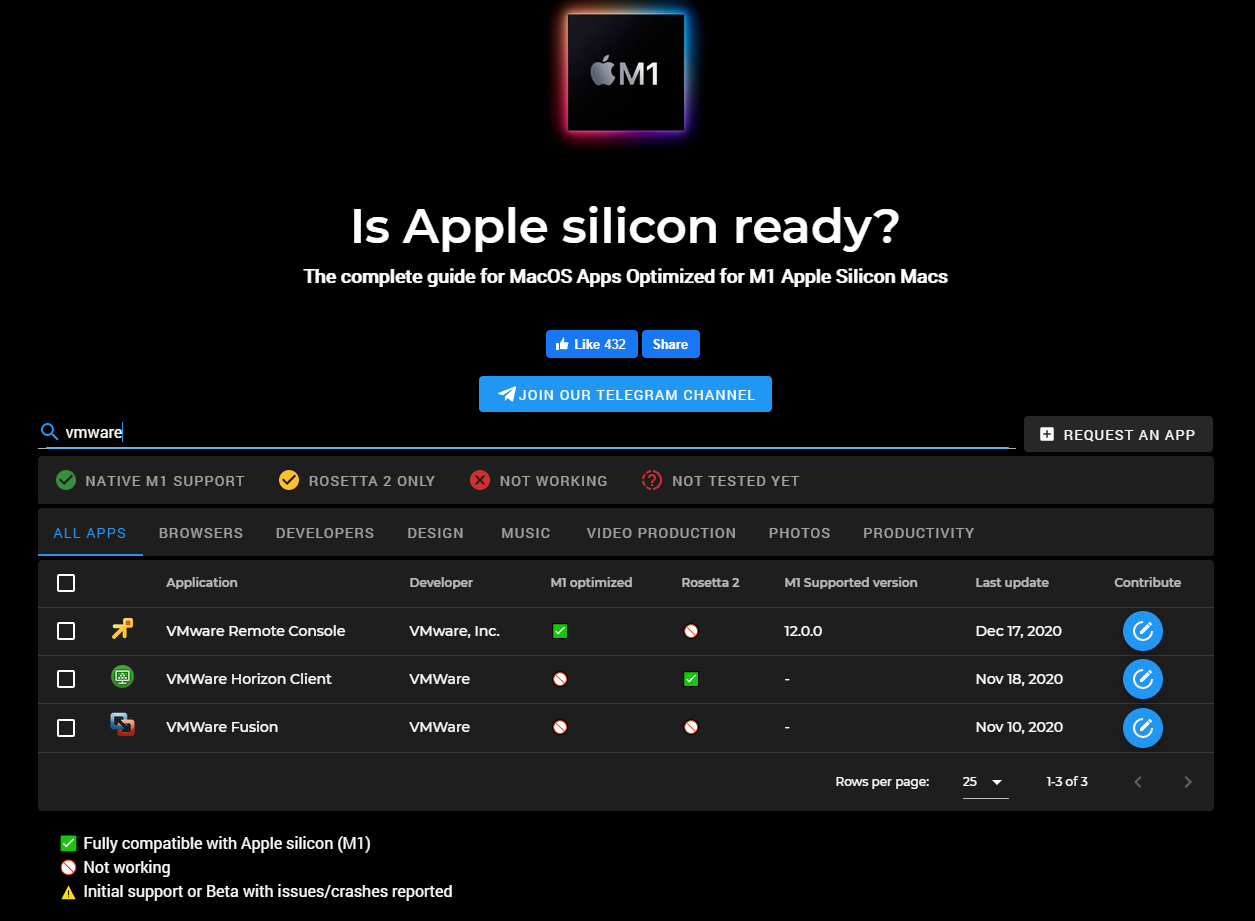Image resolution: width=1255 pixels, height=921 pixels.
Task: Open the Rows per page dropdown
Action: click(985, 782)
